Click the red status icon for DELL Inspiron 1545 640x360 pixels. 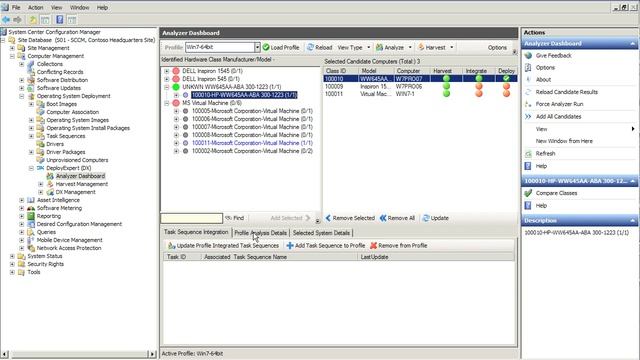coord(176,71)
